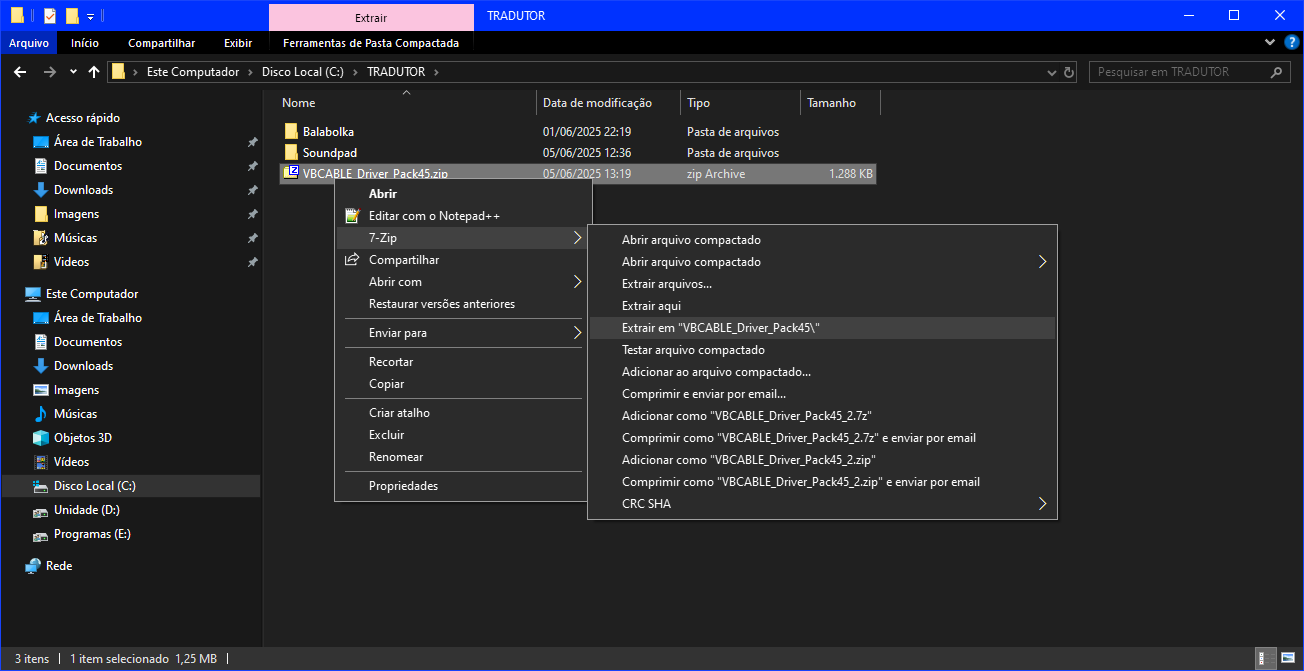Viewport: 1304px width, 671px height.
Task: Select Extrair em "VBCABLE_Driver_Pack45\" option
Action: (720, 328)
